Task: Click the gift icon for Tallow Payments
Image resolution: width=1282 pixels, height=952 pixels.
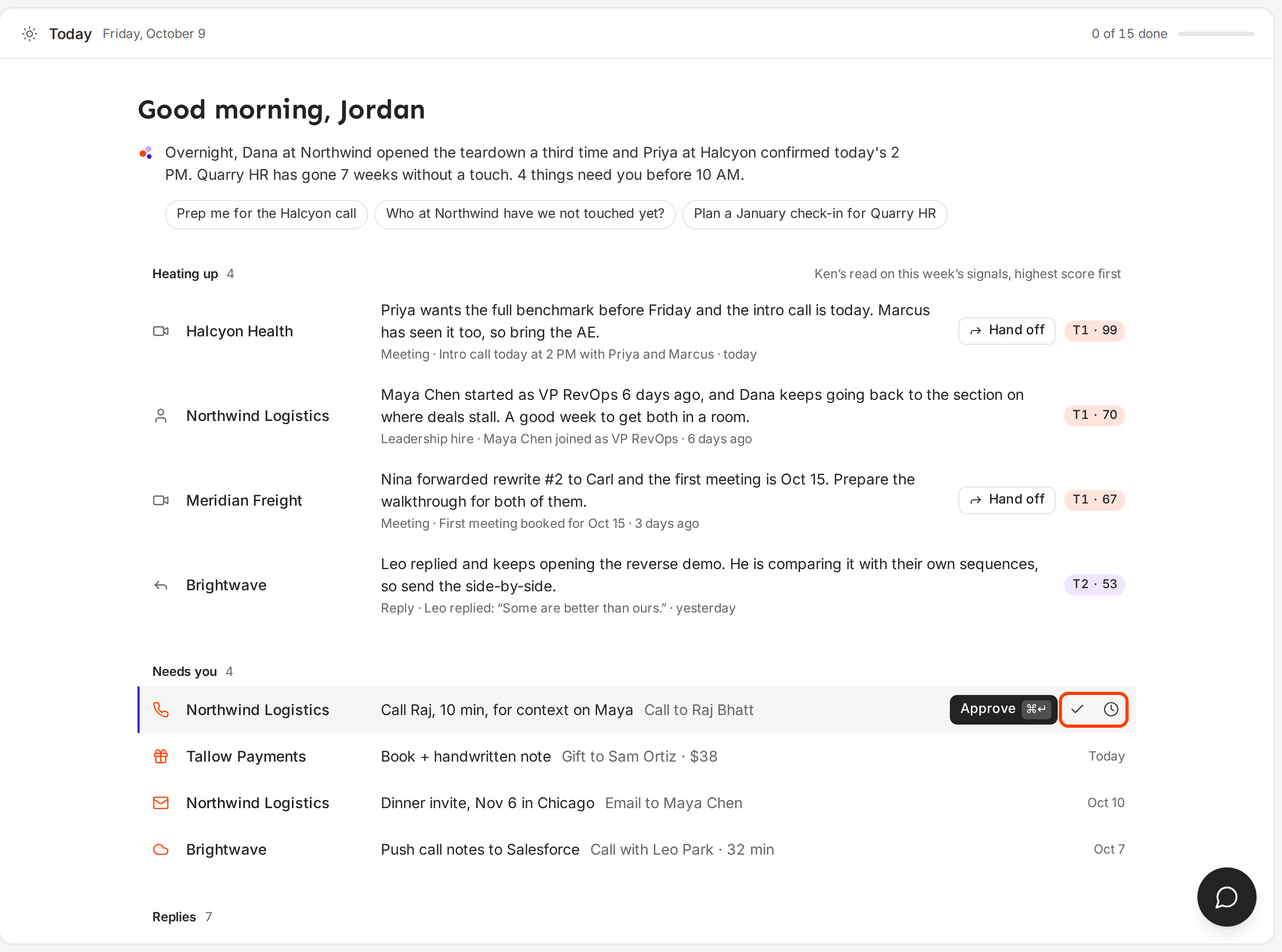Action: [x=161, y=757]
